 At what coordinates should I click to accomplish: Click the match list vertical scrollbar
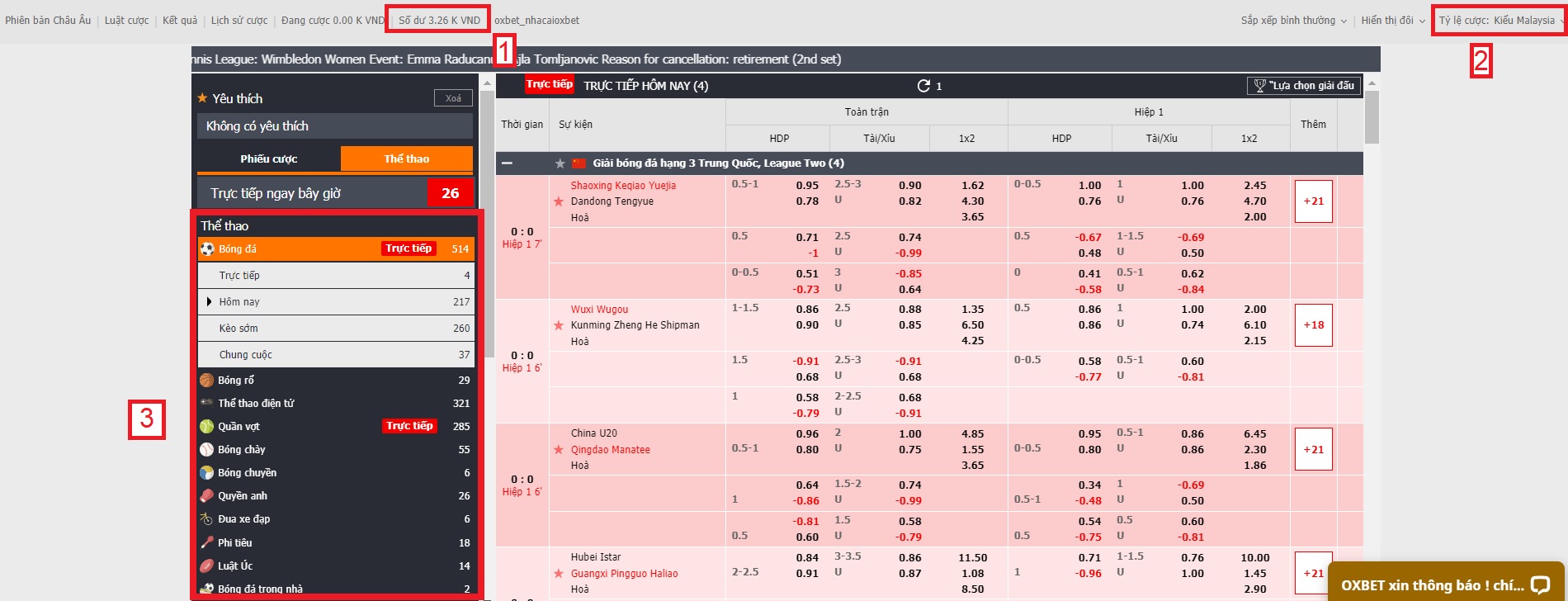[1372, 116]
